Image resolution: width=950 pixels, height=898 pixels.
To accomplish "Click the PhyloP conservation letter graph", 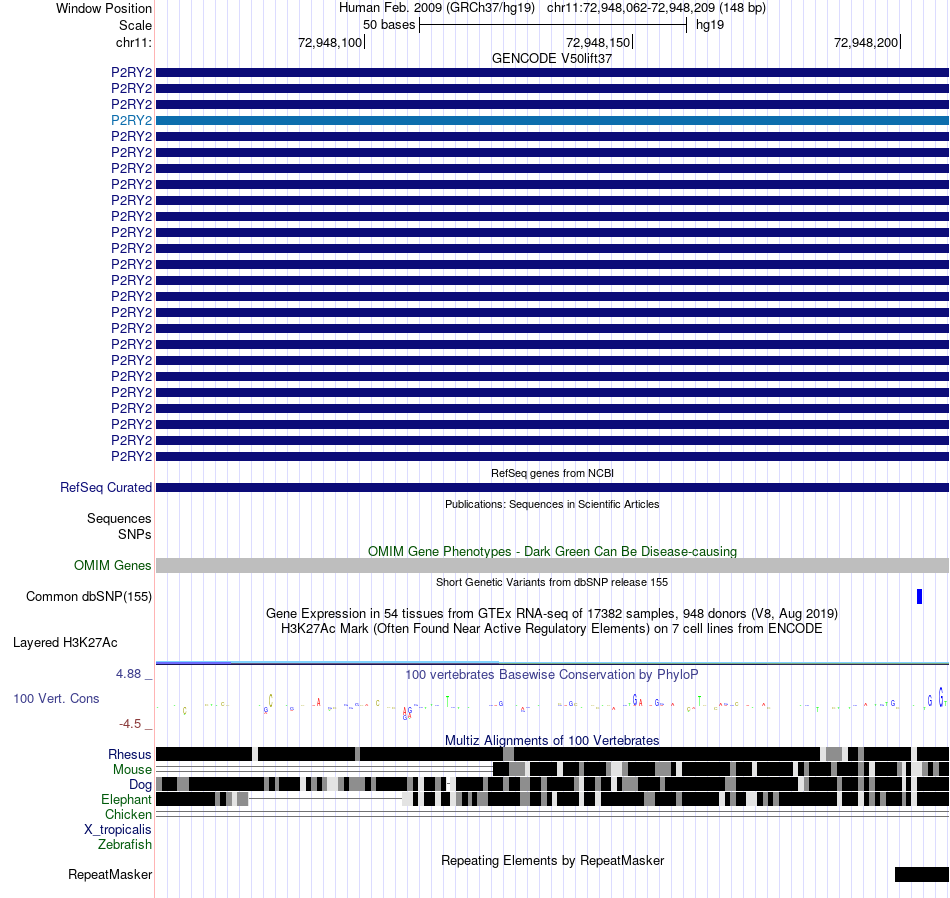I will pos(552,703).
